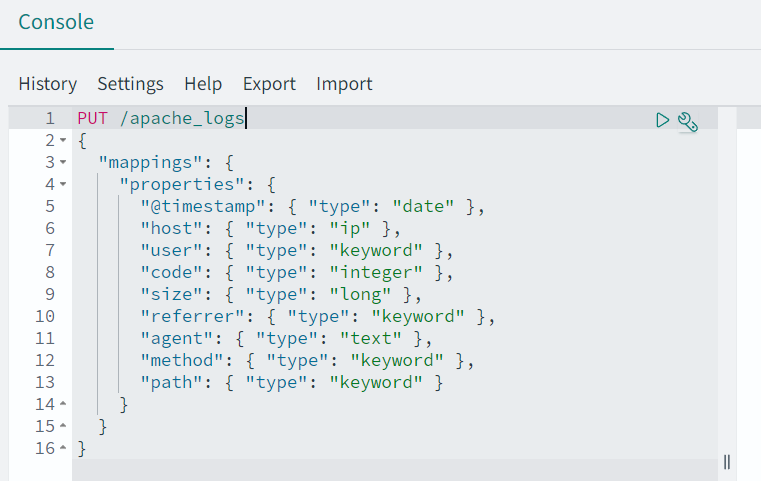
Task: Click the /apache_logs path text
Action: (182, 118)
